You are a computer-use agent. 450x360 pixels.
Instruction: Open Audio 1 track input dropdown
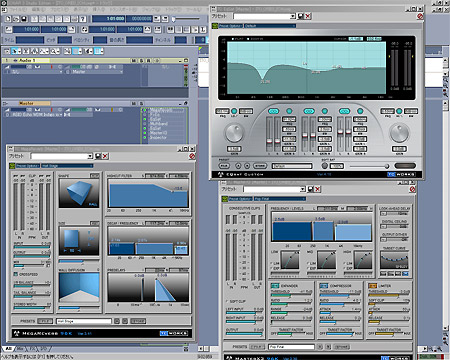(x=61, y=72)
